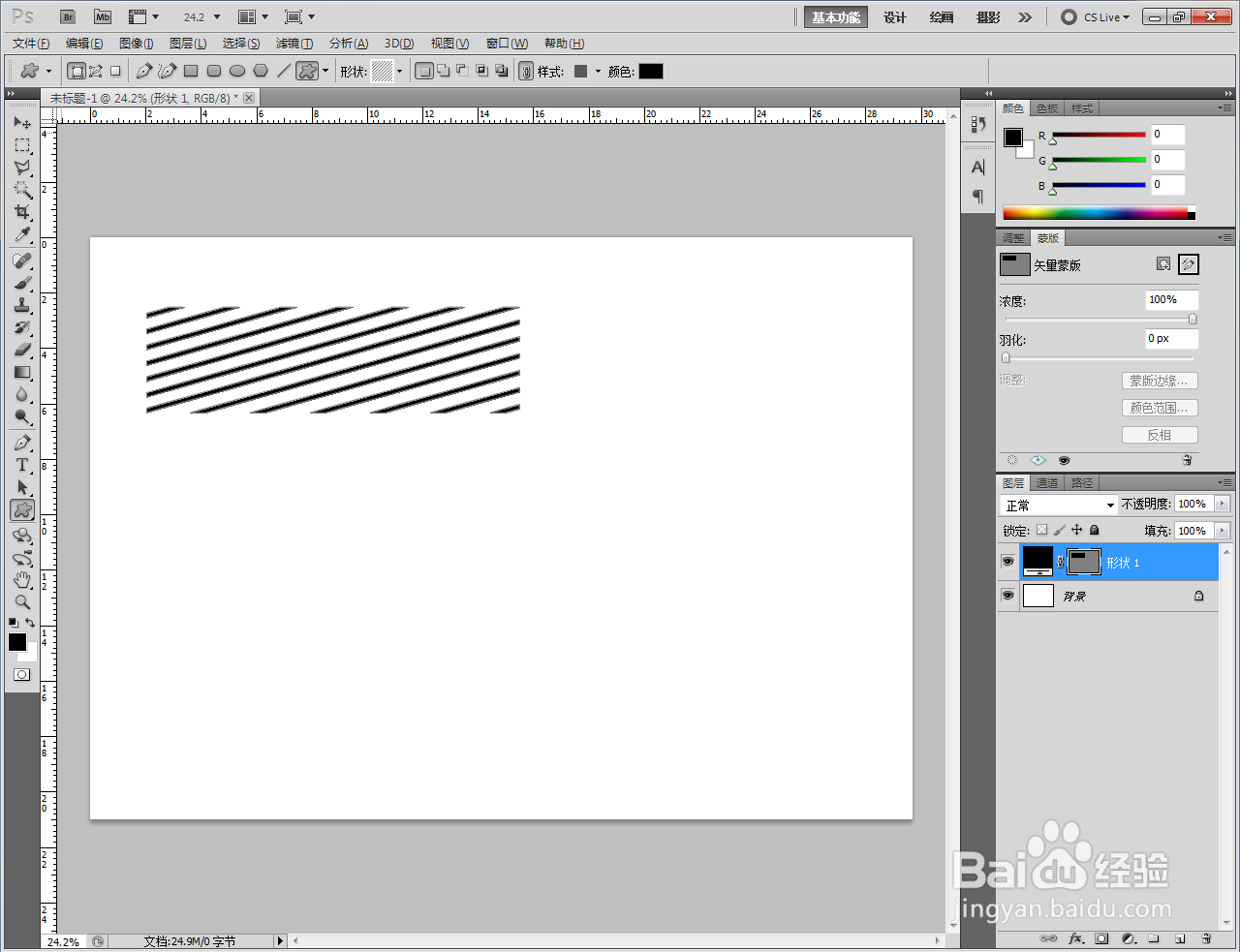Open blend mode 正常 dropdown
The height and width of the screenshot is (952, 1240).
click(x=1059, y=505)
